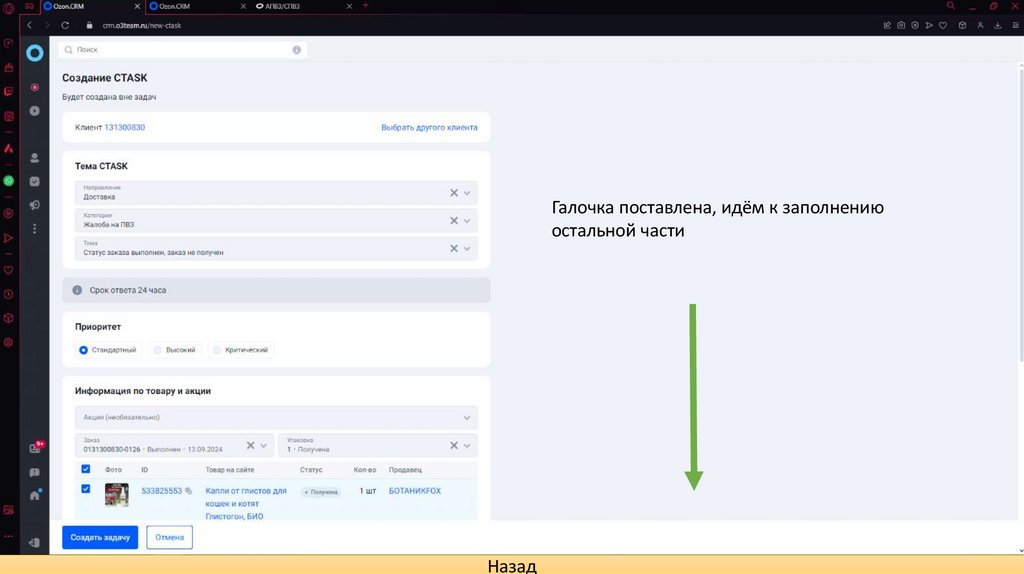The width and height of the screenshot is (1024, 574).
Task: Click the Получена status badge
Action: 321,492
